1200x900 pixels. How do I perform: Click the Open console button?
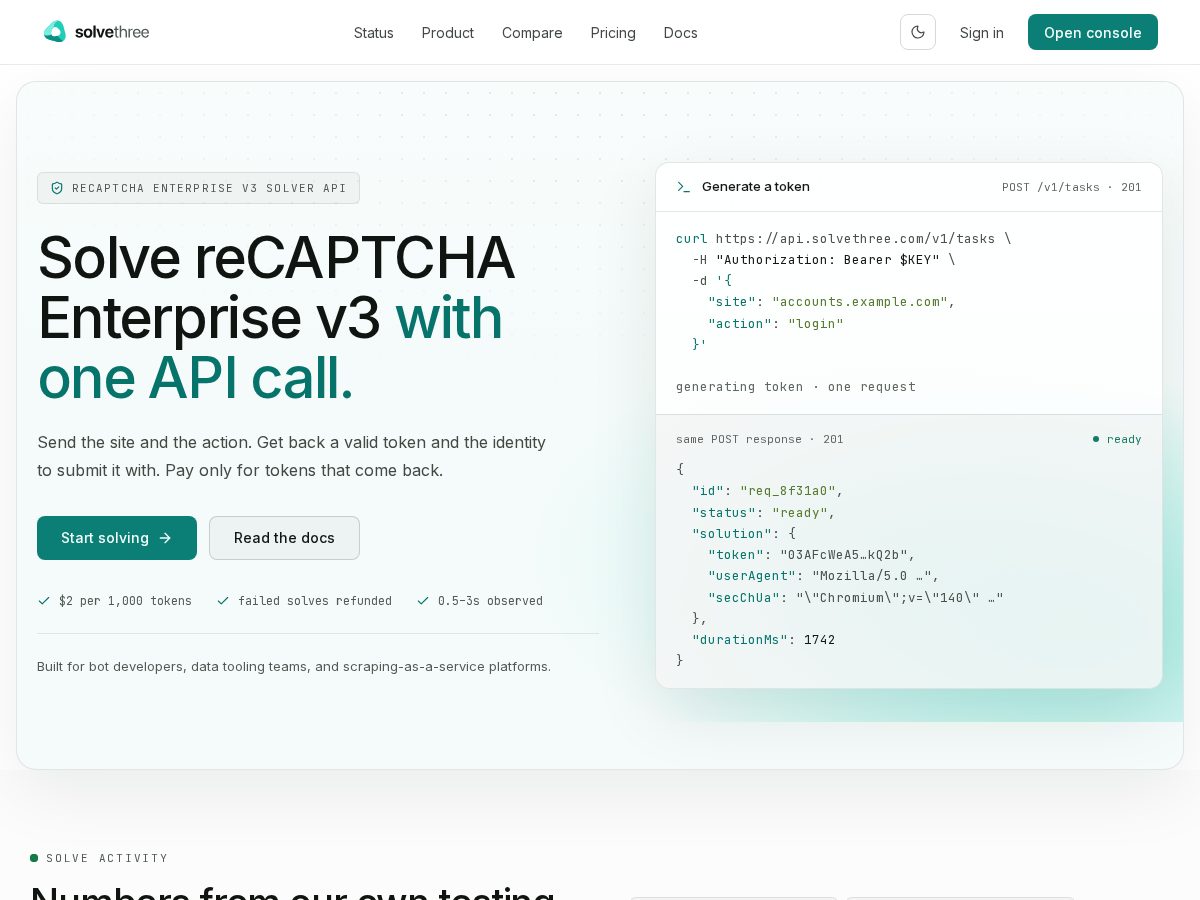pyautogui.click(x=1093, y=32)
